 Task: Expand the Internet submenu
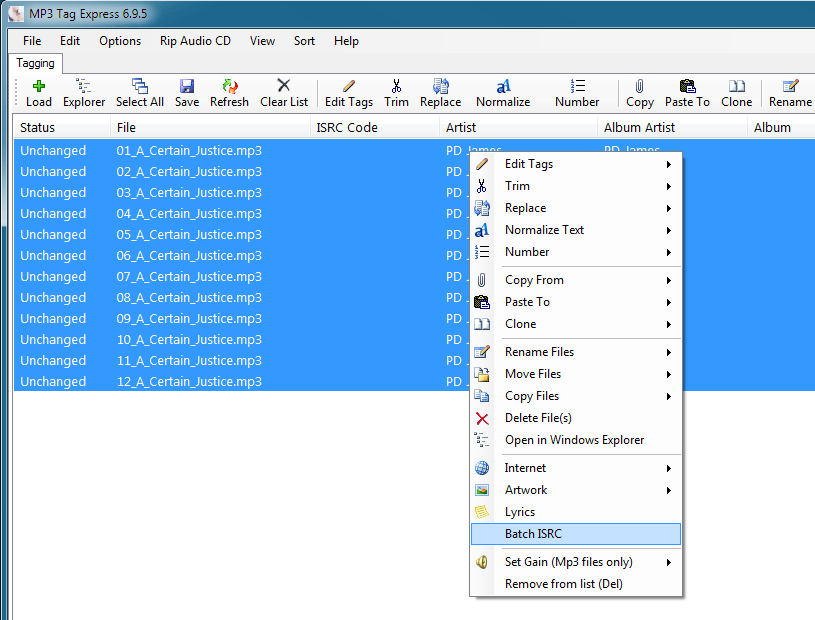(525, 467)
